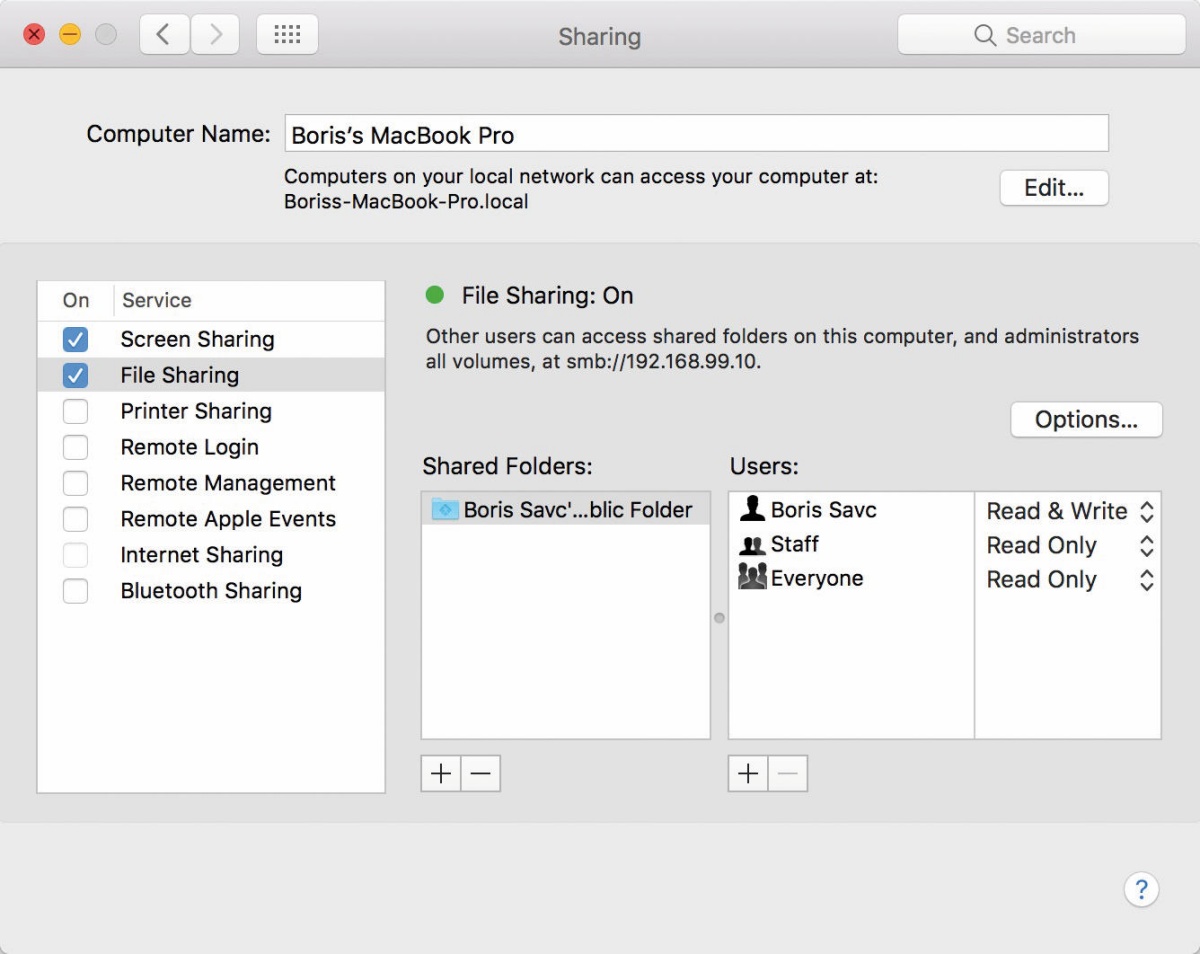The height and width of the screenshot is (954, 1200).
Task: Toggle the Internet Sharing checkbox
Action: [x=75, y=555]
